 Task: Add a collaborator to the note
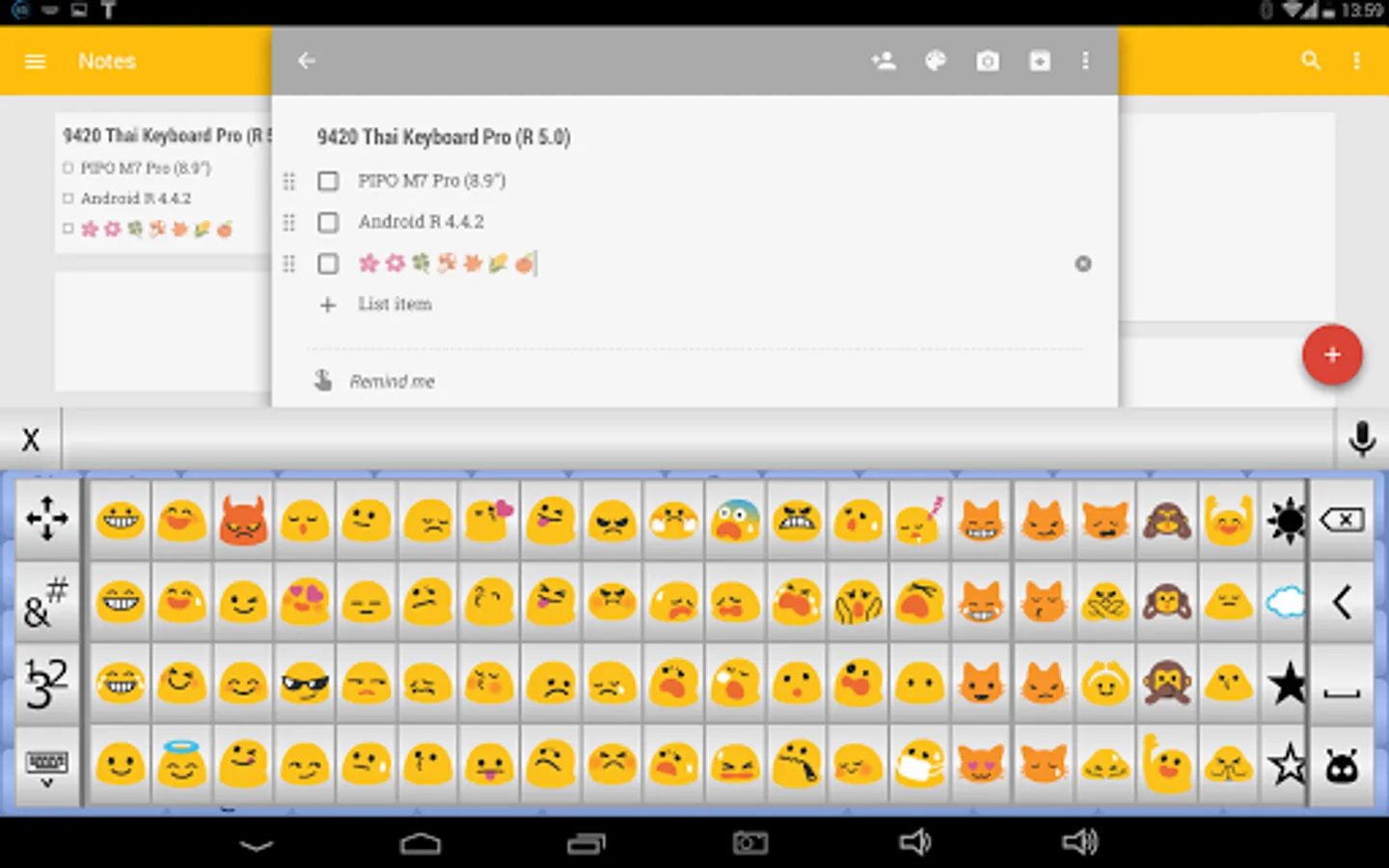884,61
